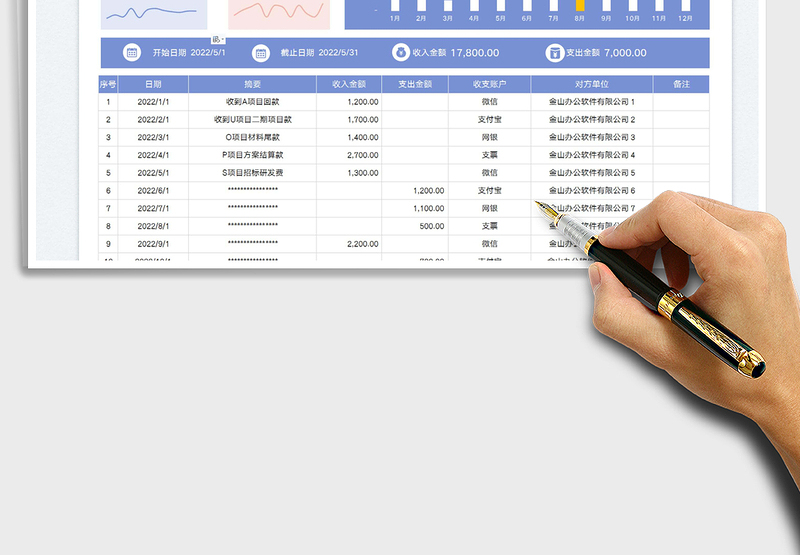The image size is (800, 555).
Task: Click the cell 收到A项目回款
Action: pos(252,102)
